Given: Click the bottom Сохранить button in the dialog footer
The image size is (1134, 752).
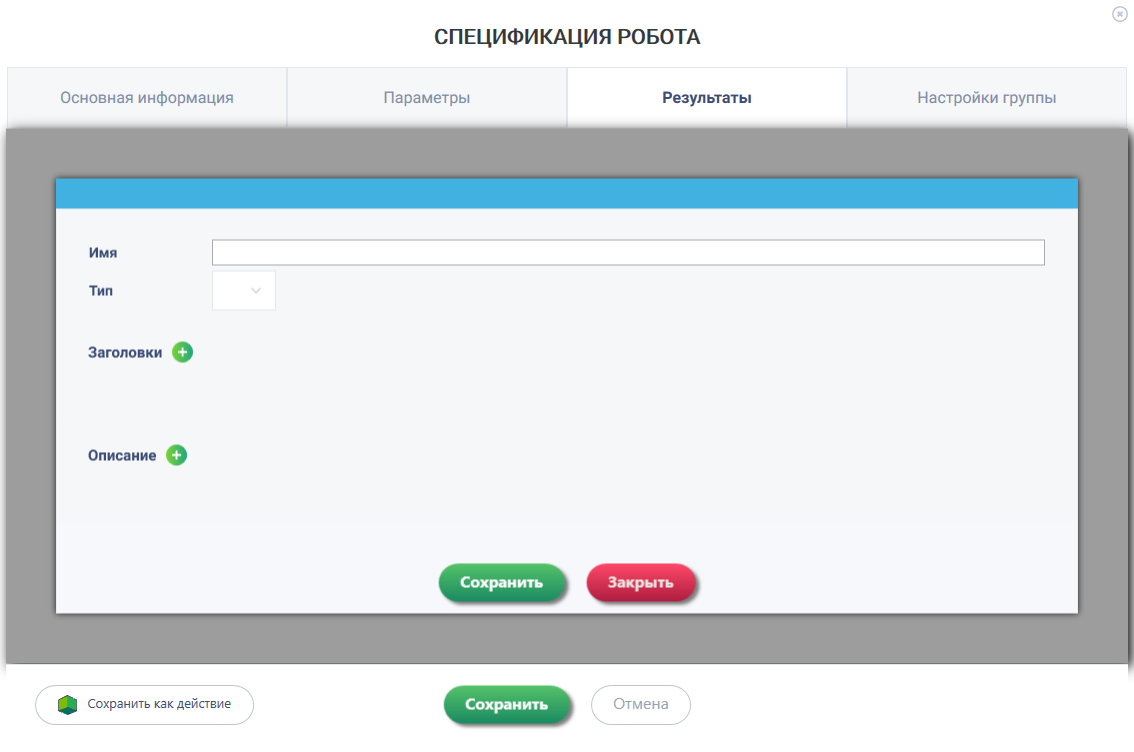Looking at the screenshot, I should (506, 704).
